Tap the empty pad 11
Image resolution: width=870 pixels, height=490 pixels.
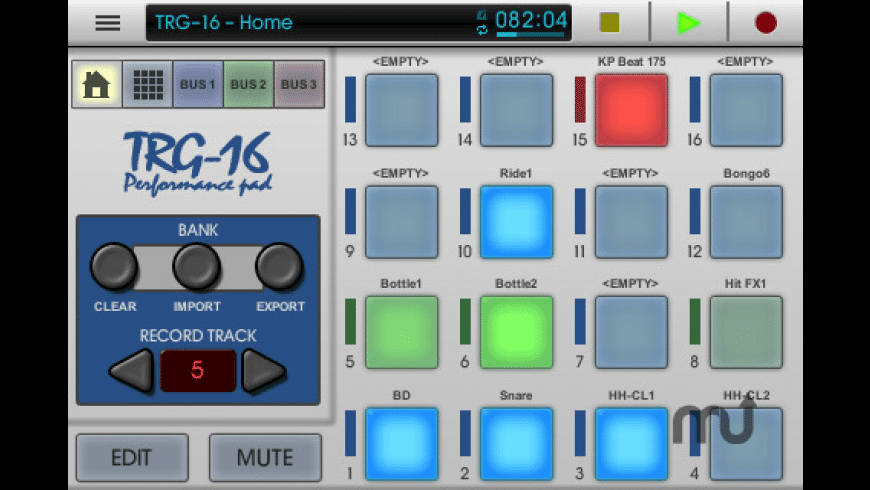(x=631, y=222)
